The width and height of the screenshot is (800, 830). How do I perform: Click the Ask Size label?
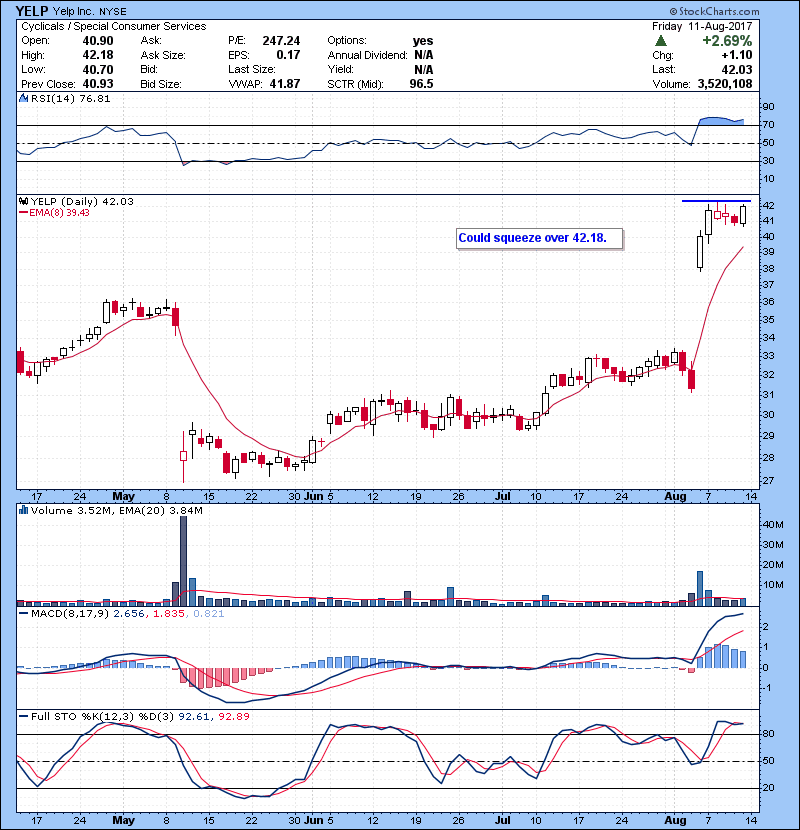(163, 55)
